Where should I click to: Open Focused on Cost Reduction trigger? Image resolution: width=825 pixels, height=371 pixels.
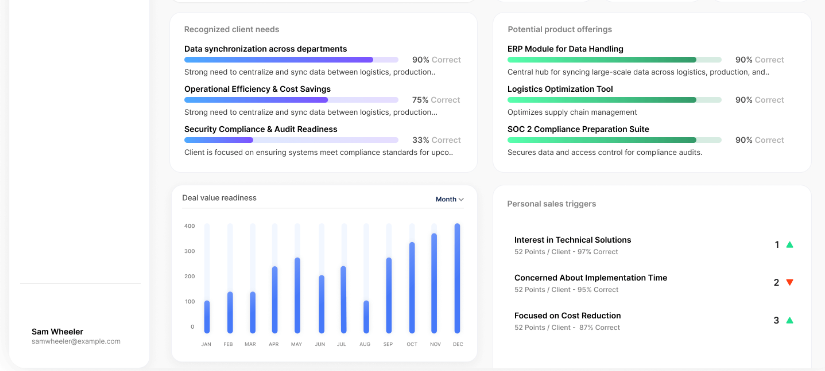click(x=567, y=316)
